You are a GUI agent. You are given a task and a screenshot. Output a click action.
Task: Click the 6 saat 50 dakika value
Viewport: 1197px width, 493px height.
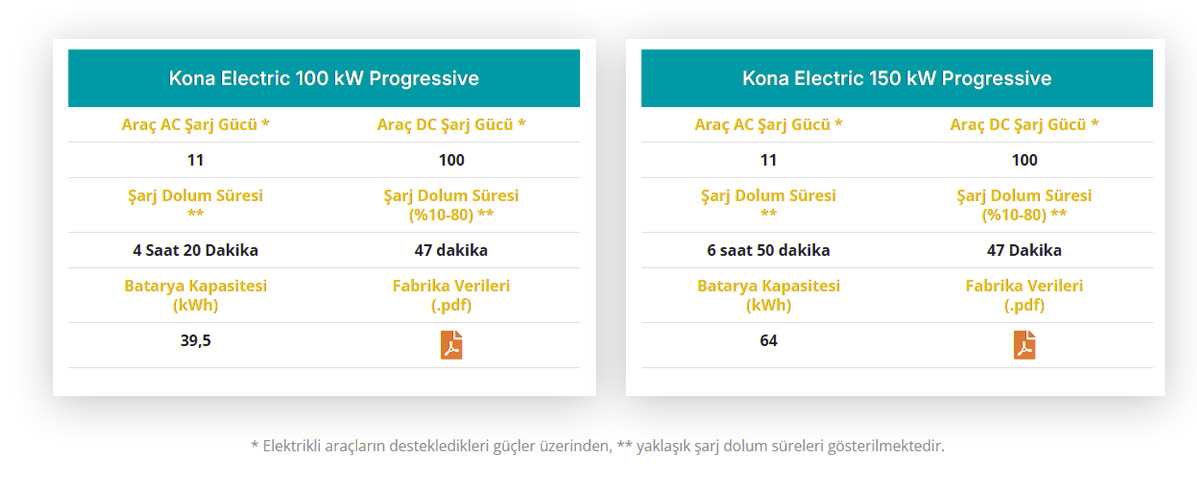coord(769,250)
